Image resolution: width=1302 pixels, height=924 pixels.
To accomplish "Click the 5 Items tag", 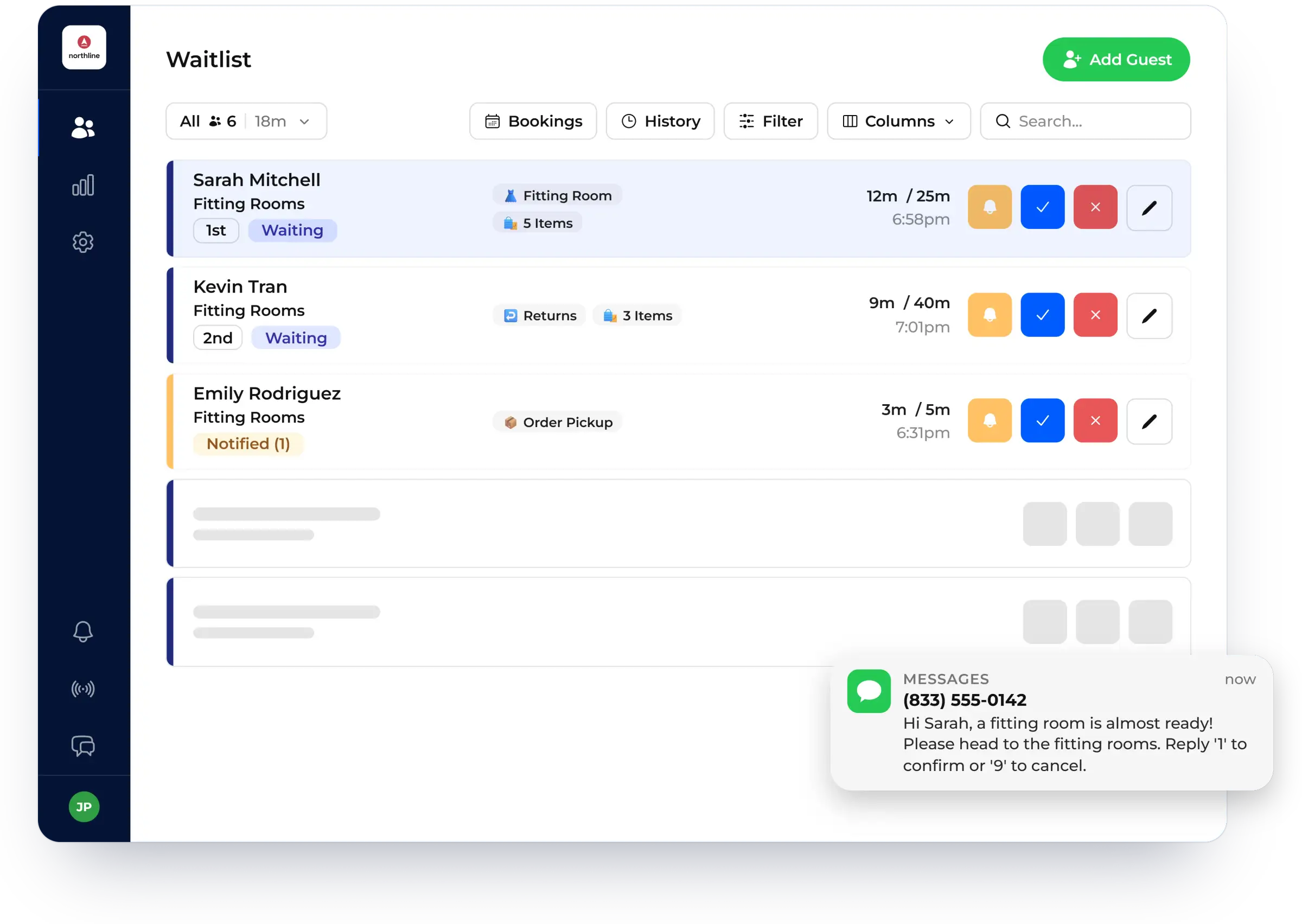I will 538,223.
